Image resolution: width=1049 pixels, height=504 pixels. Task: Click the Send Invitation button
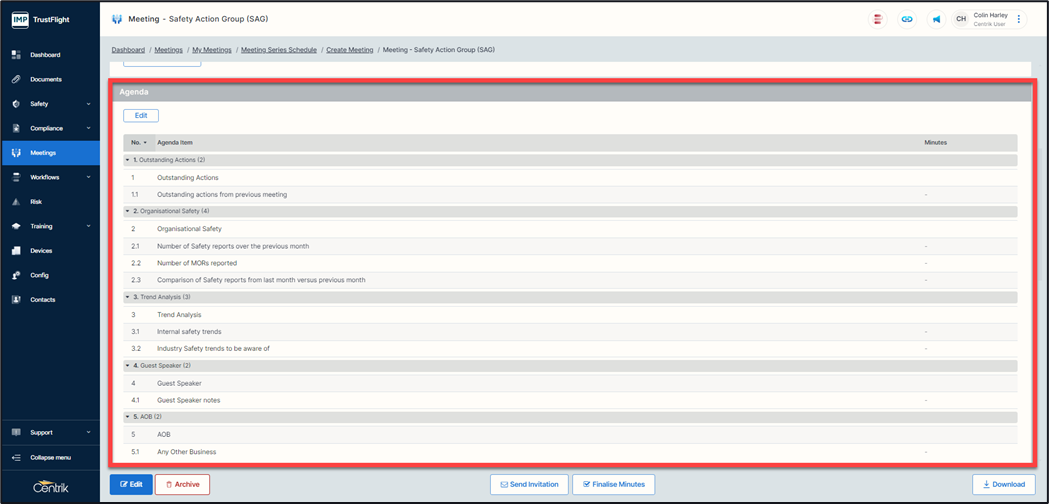[529, 484]
